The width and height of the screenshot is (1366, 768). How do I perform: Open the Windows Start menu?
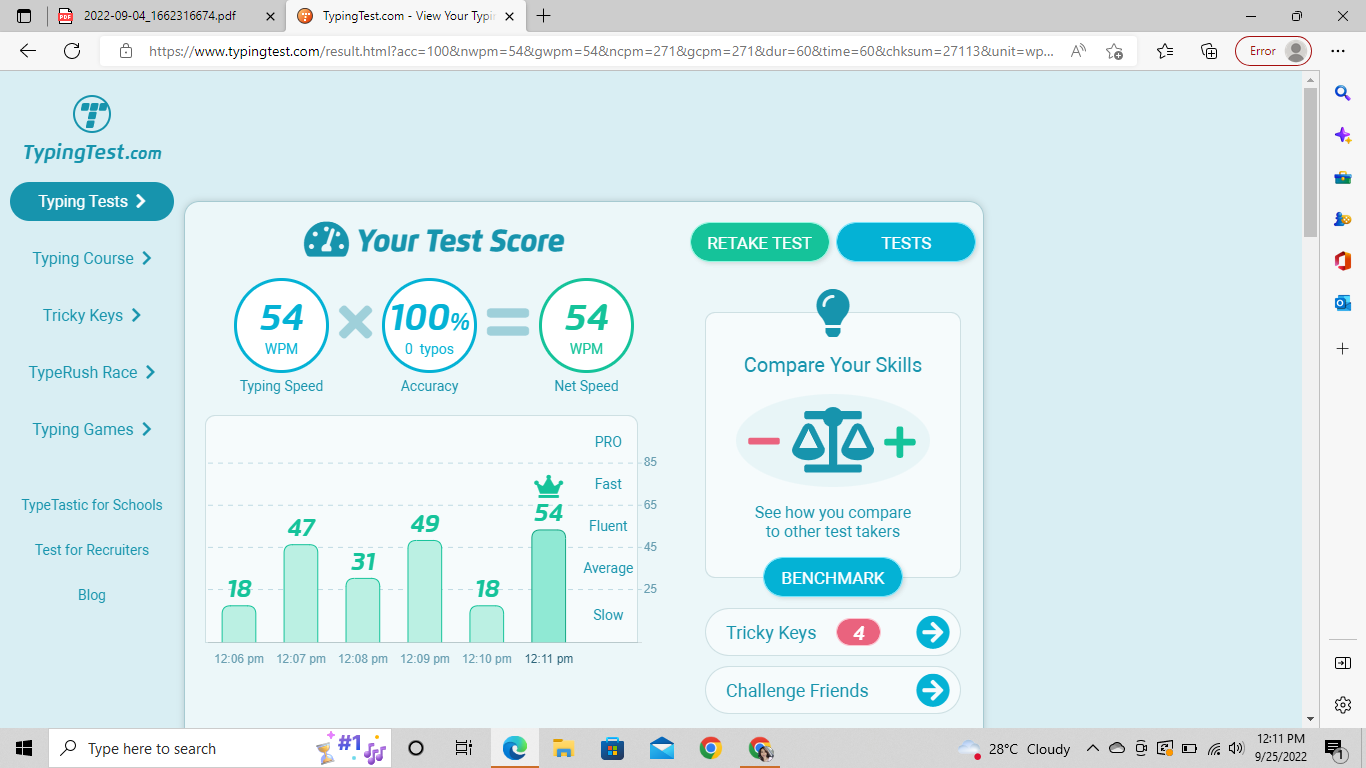24,748
